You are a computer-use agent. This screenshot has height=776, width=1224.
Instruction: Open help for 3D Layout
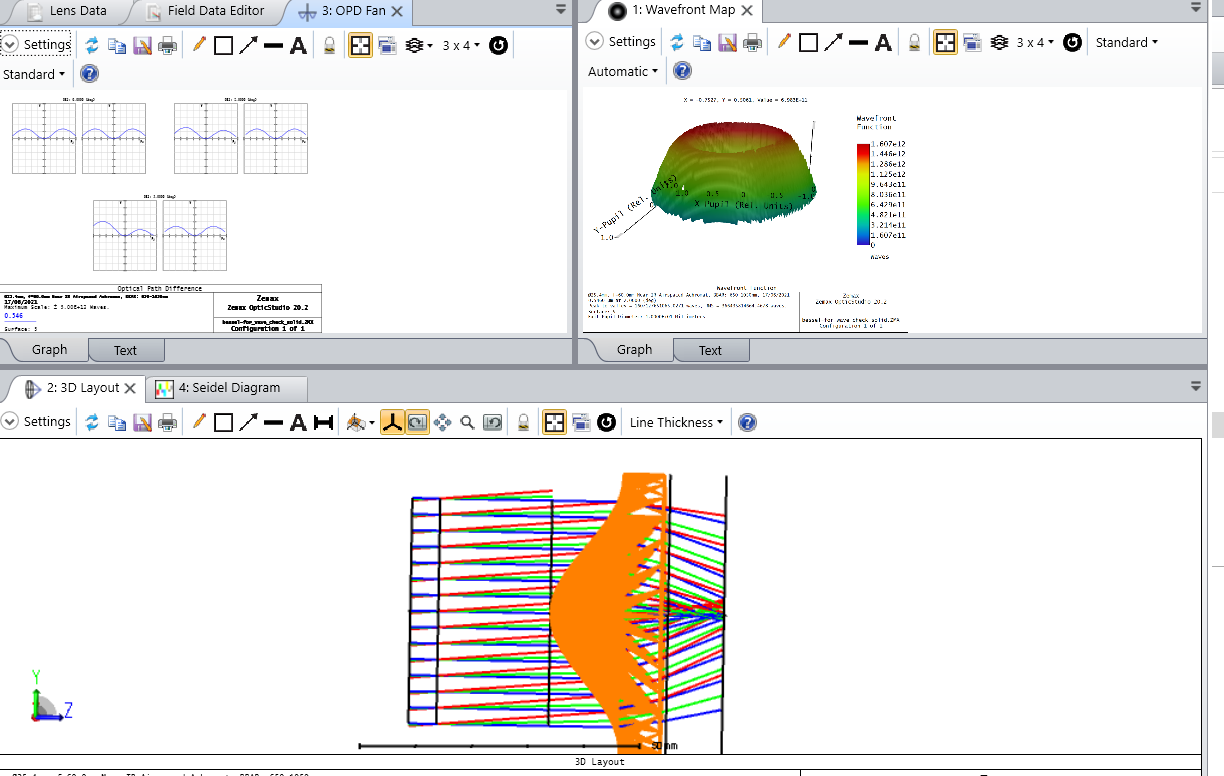[x=747, y=423]
